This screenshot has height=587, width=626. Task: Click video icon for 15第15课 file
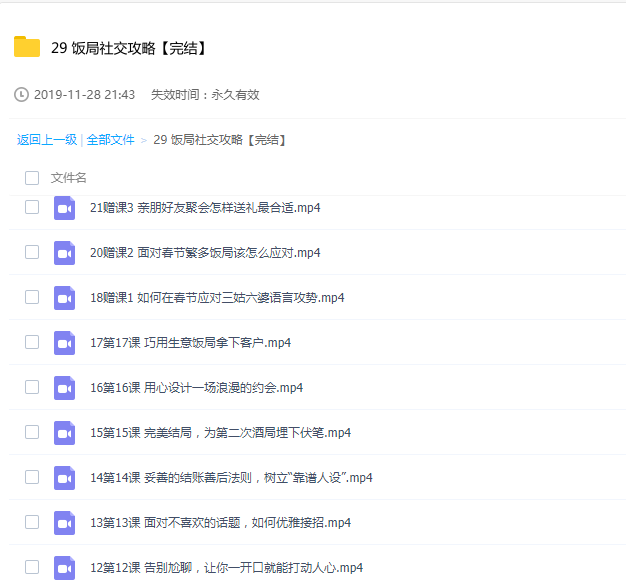click(x=64, y=433)
